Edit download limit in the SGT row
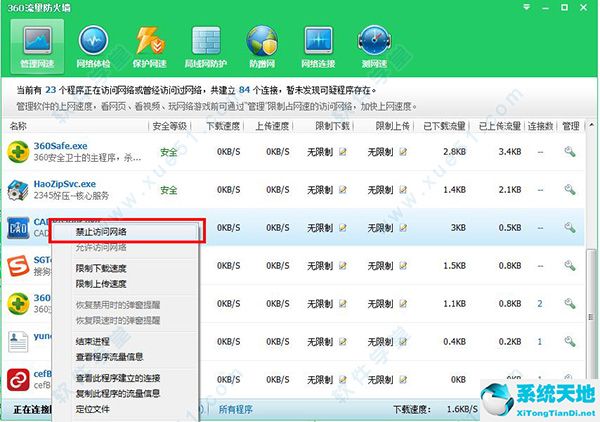This screenshot has width=600, height=422. click(x=343, y=266)
